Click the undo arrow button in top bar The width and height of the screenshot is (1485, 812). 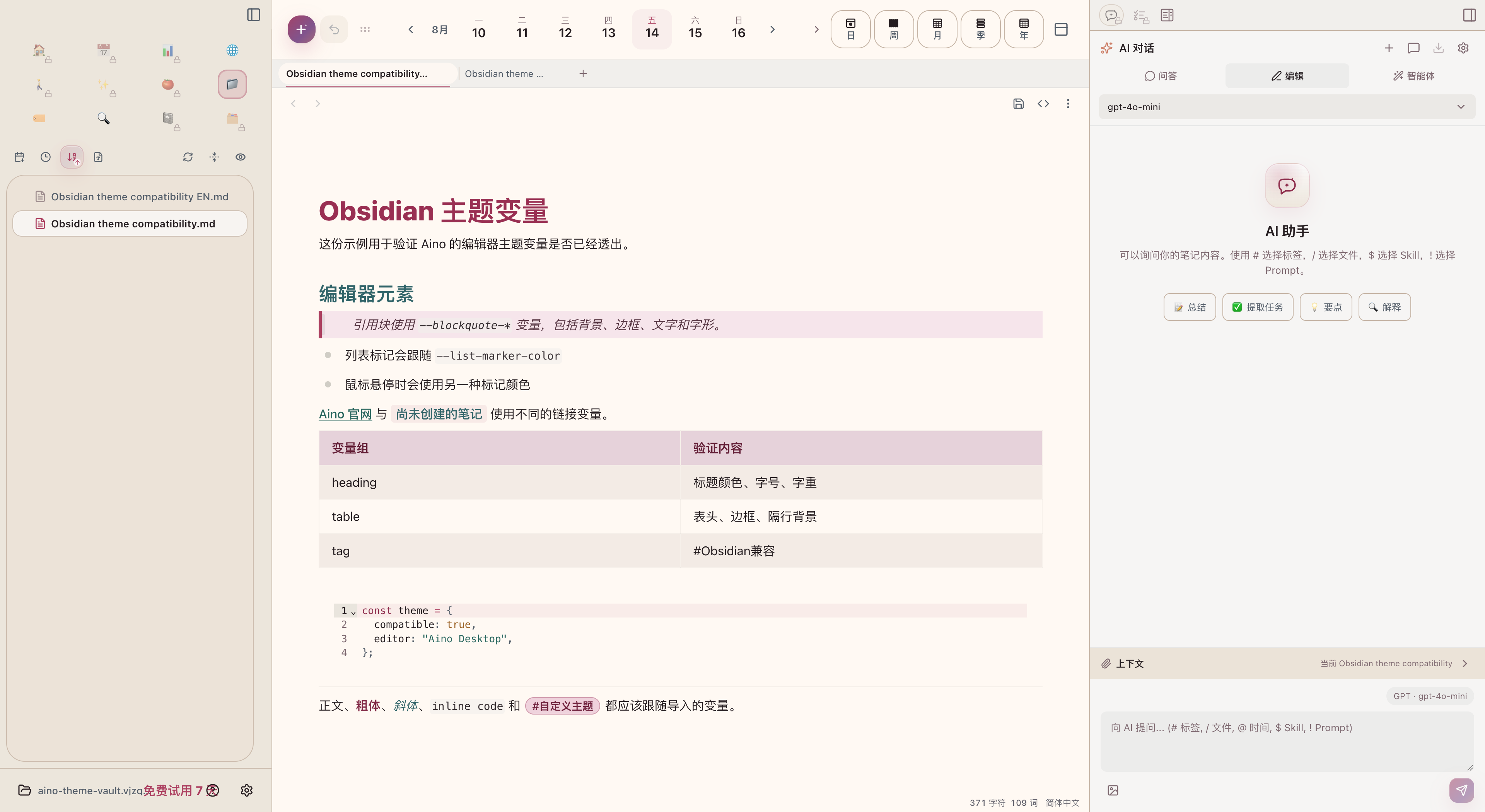tap(335, 29)
